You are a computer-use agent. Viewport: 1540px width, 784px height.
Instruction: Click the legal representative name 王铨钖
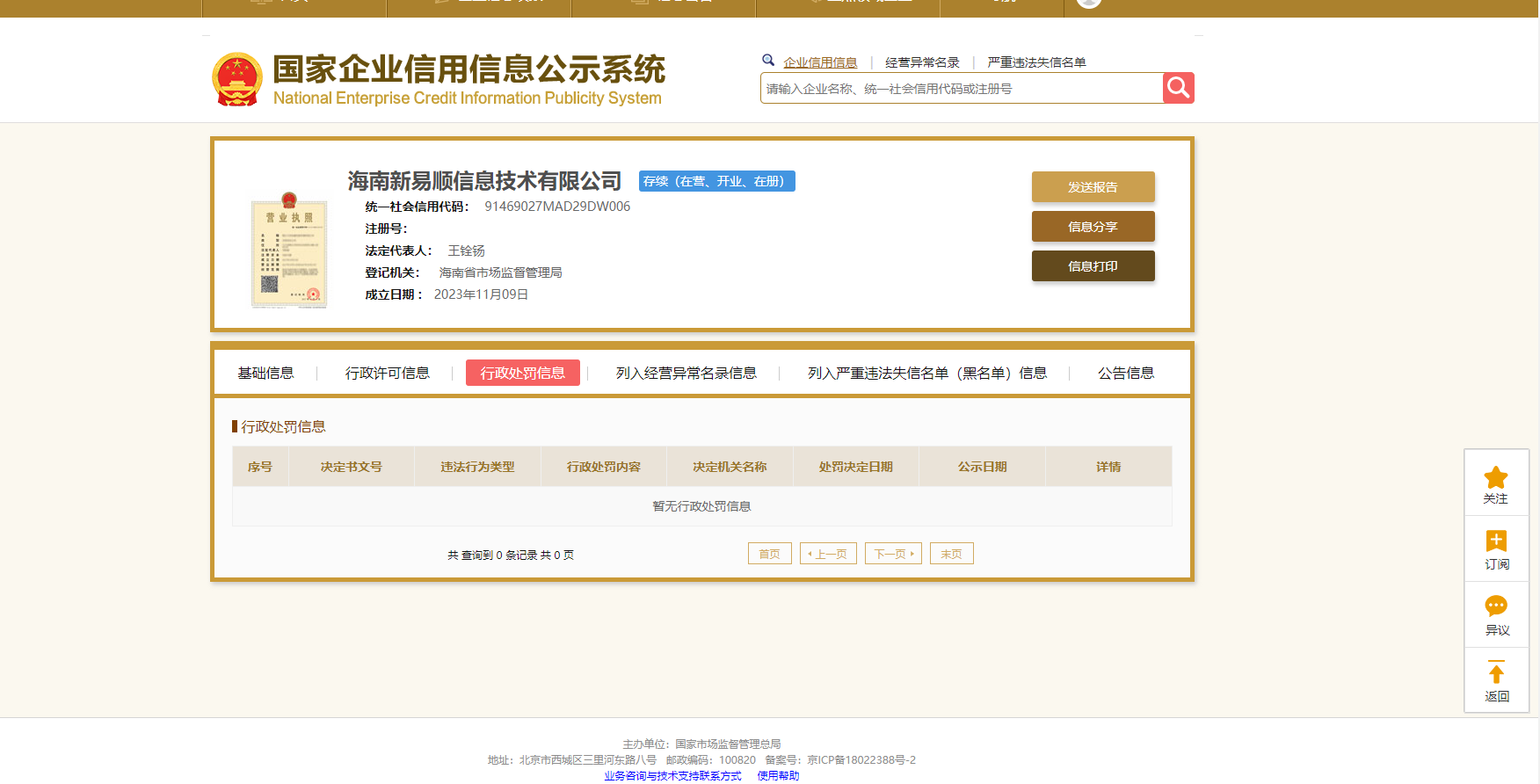click(x=466, y=250)
